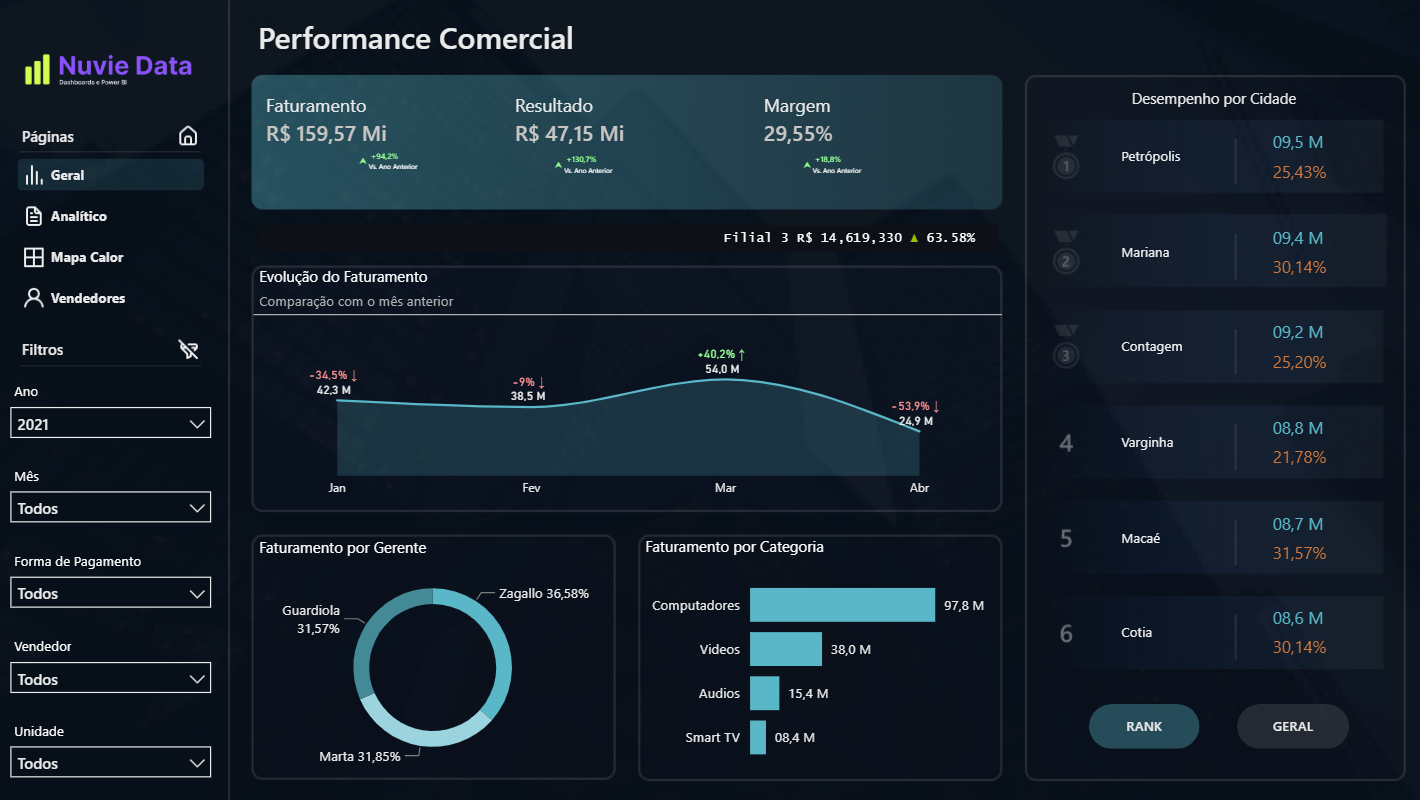The image size is (1420, 800).
Task: Click the Abr value 24,9 M
Action: pyautogui.click(x=915, y=421)
